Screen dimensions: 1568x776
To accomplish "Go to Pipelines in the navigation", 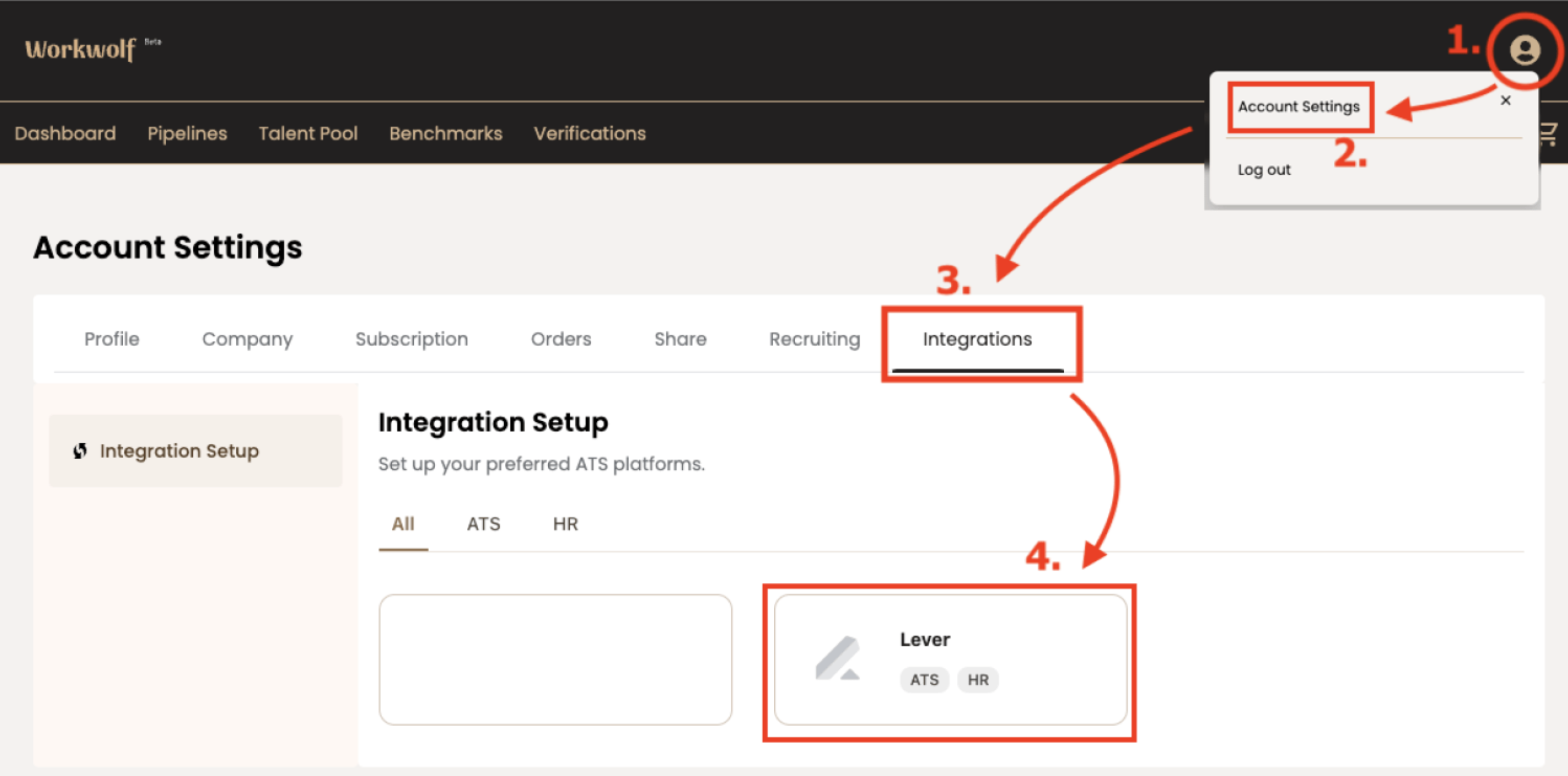I will point(187,133).
